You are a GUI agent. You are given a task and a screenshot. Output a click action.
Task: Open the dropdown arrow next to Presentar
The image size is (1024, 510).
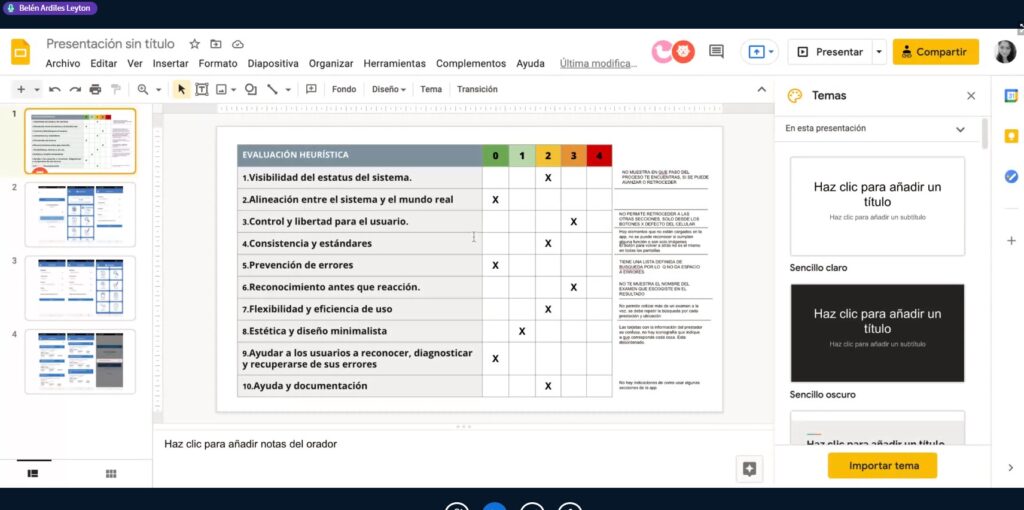(879, 52)
